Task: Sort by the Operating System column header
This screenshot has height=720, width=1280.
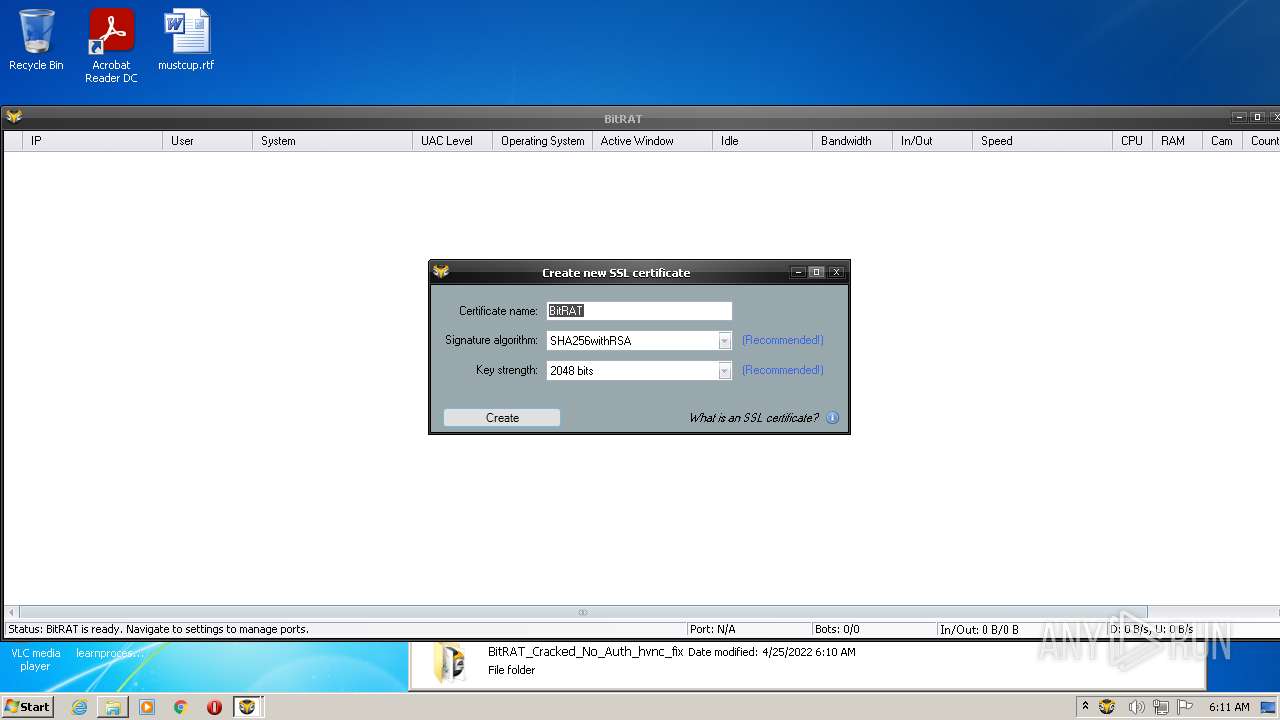Action: 542,141
